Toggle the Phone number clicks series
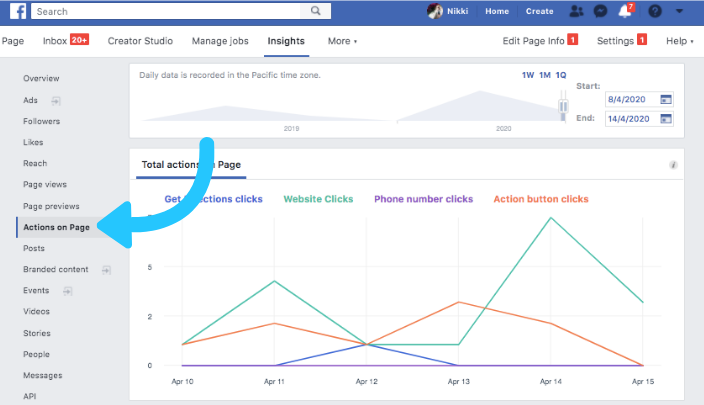704x405 pixels. pyautogui.click(x=423, y=199)
